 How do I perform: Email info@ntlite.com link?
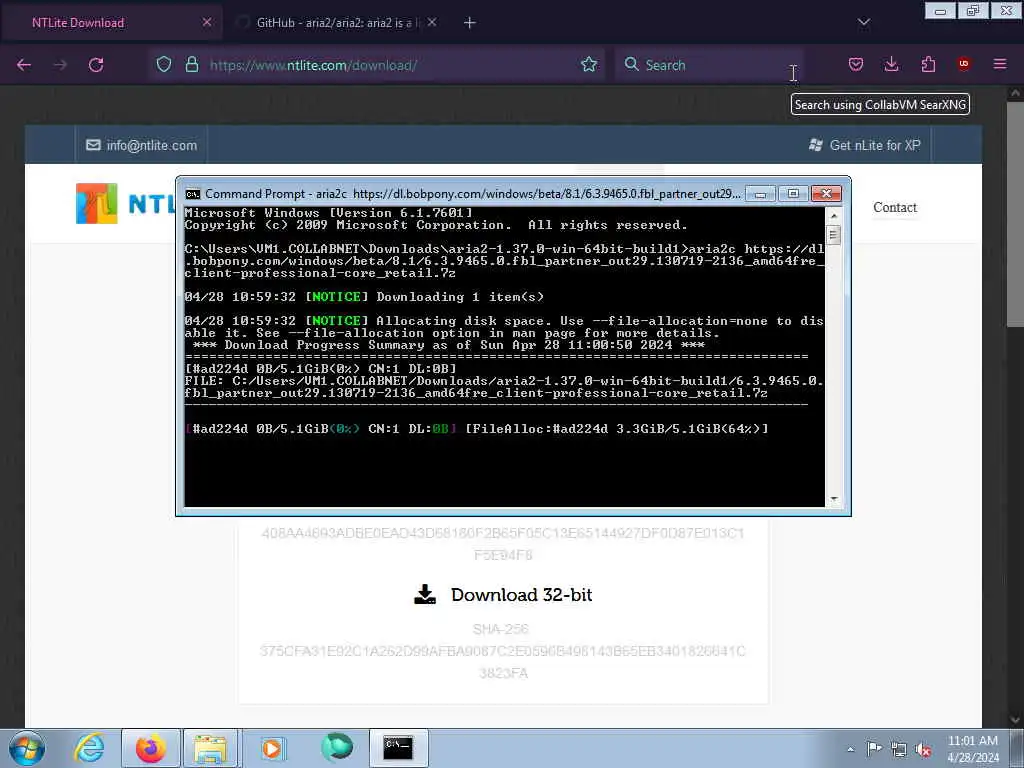click(142, 146)
